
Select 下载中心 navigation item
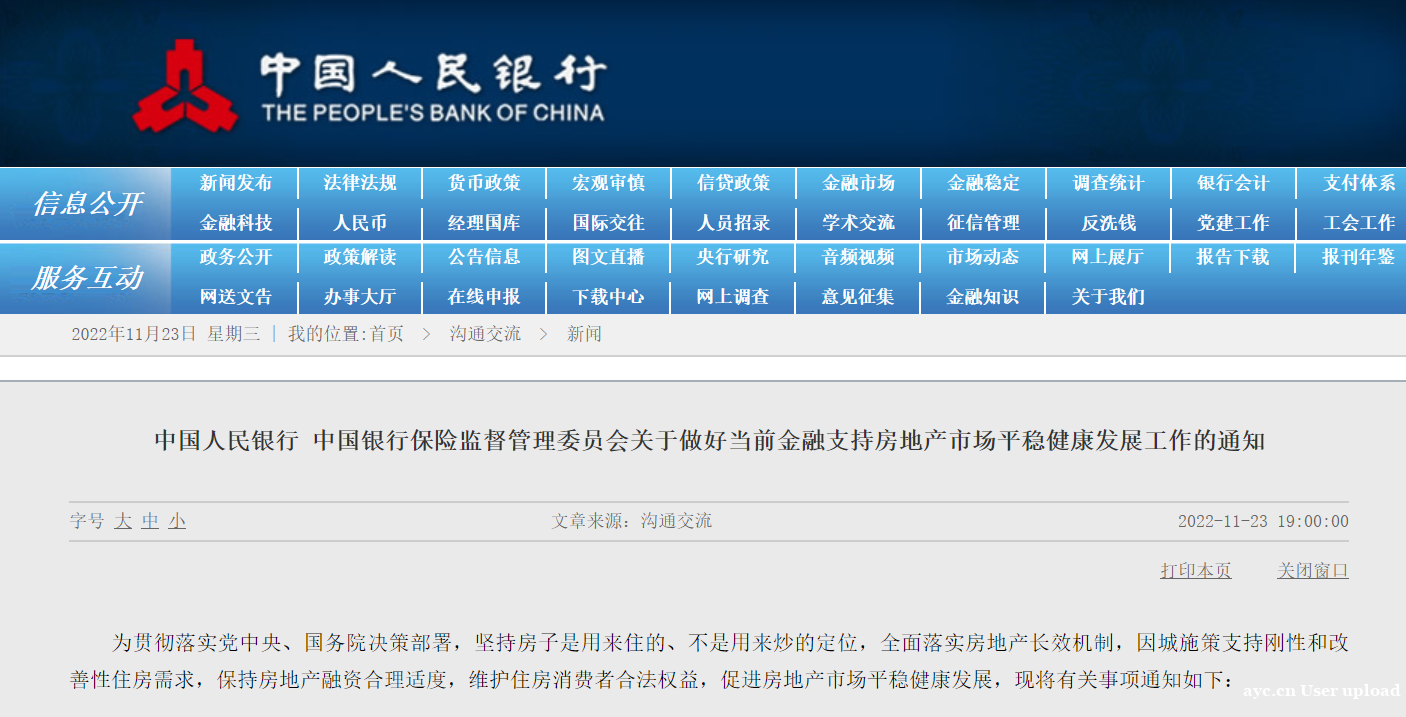[609, 297]
